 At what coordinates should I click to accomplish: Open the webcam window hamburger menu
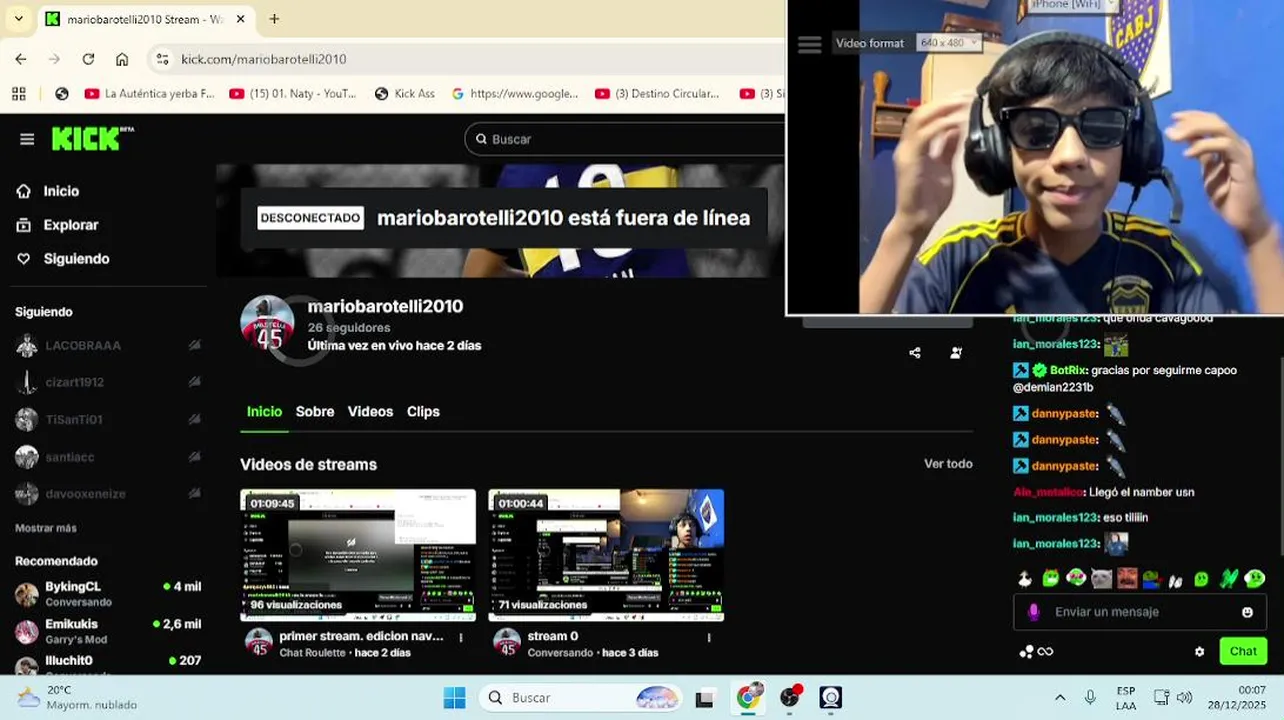pos(810,44)
